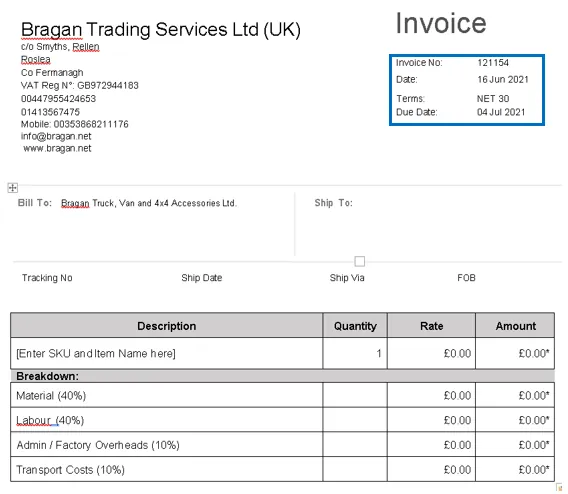Click the NET 30 terms value

tap(493, 99)
